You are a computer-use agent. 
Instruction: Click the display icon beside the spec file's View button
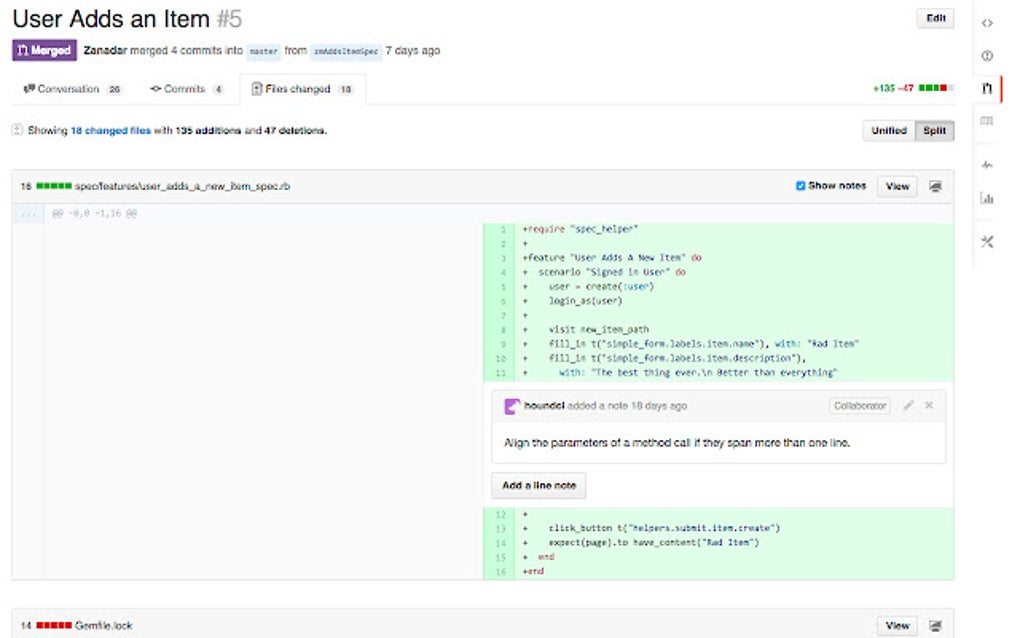tap(935, 187)
